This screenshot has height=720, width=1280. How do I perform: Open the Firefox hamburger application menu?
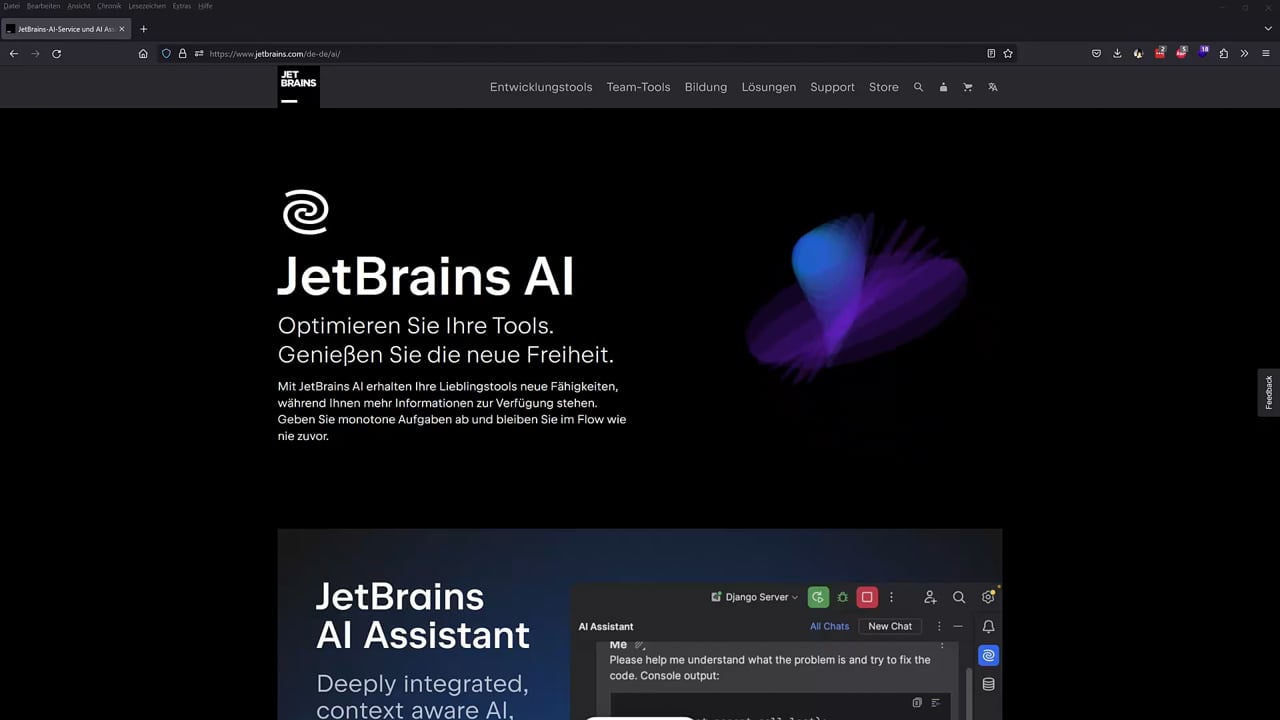1265,54
